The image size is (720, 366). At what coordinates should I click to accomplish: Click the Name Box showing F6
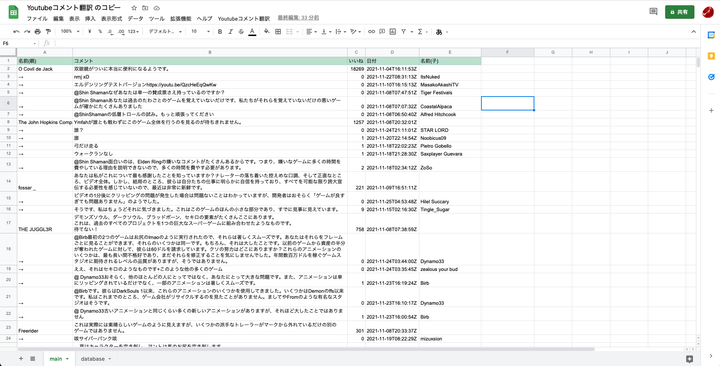[x=19, y=43]
